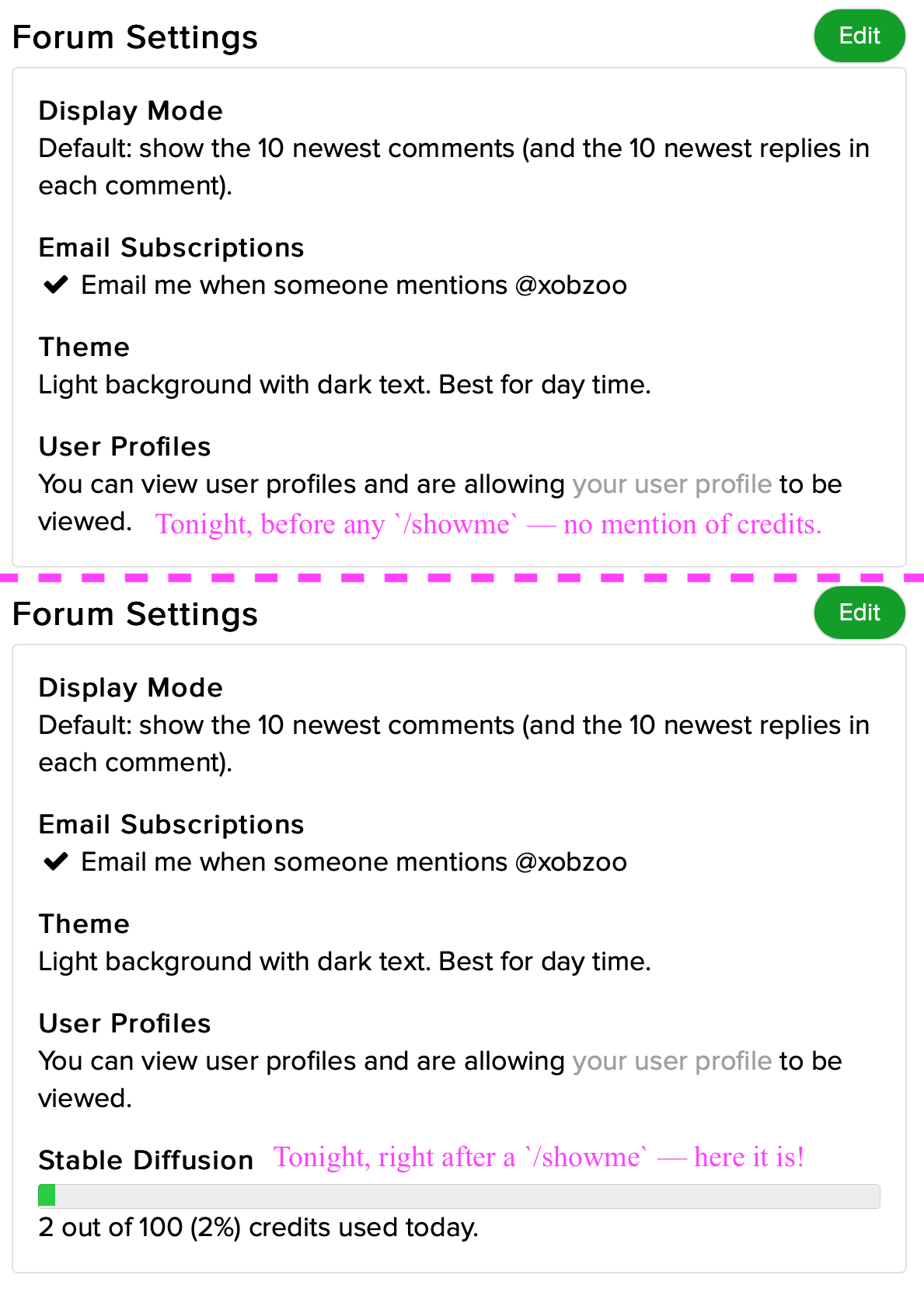Click the checkmark beside the upper email mention option
The width and height of the screenshot is (924, 1289).
(x=56, y=285)
